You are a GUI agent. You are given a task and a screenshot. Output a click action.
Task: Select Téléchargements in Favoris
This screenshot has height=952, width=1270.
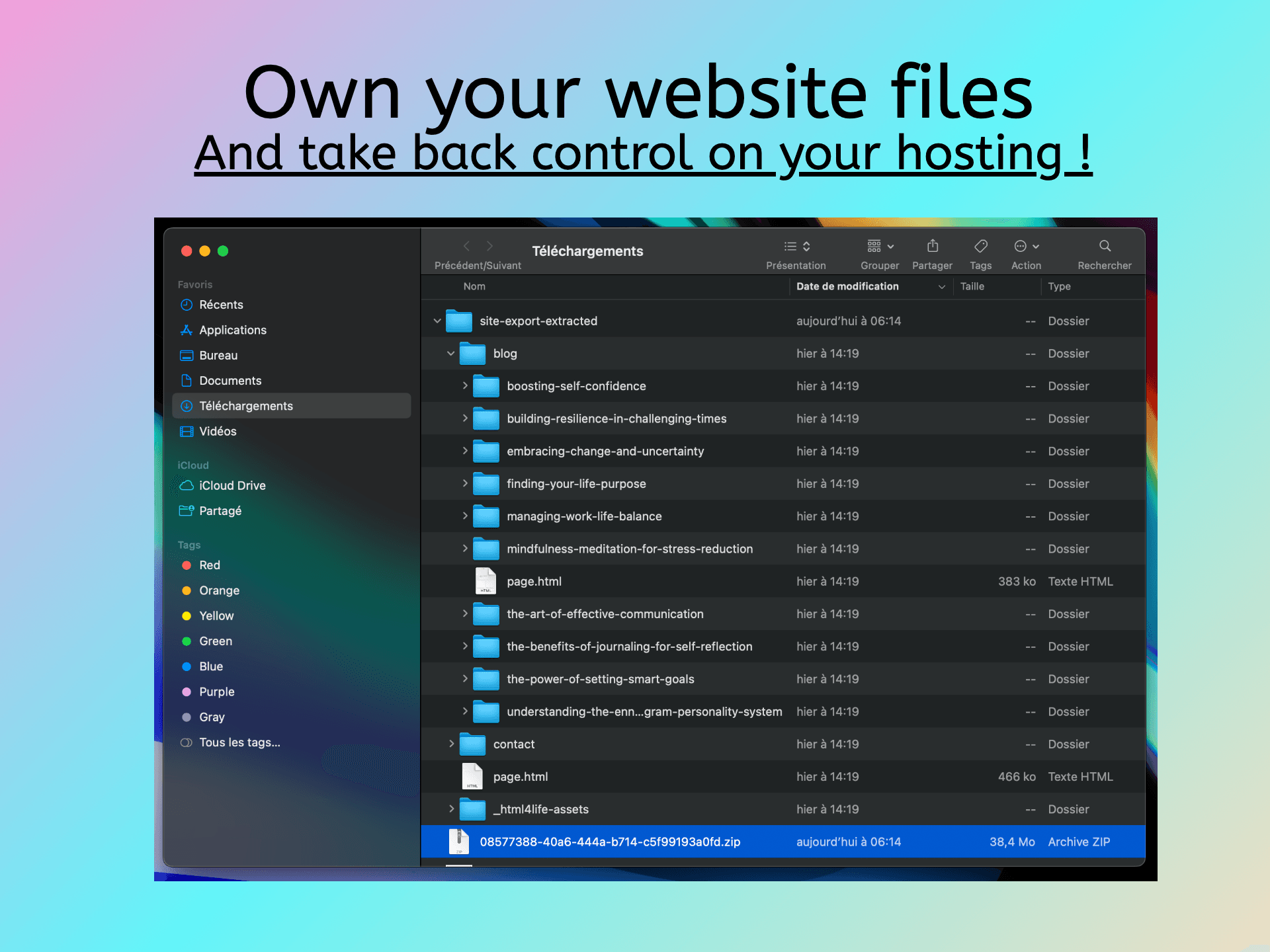click(246, 405)
